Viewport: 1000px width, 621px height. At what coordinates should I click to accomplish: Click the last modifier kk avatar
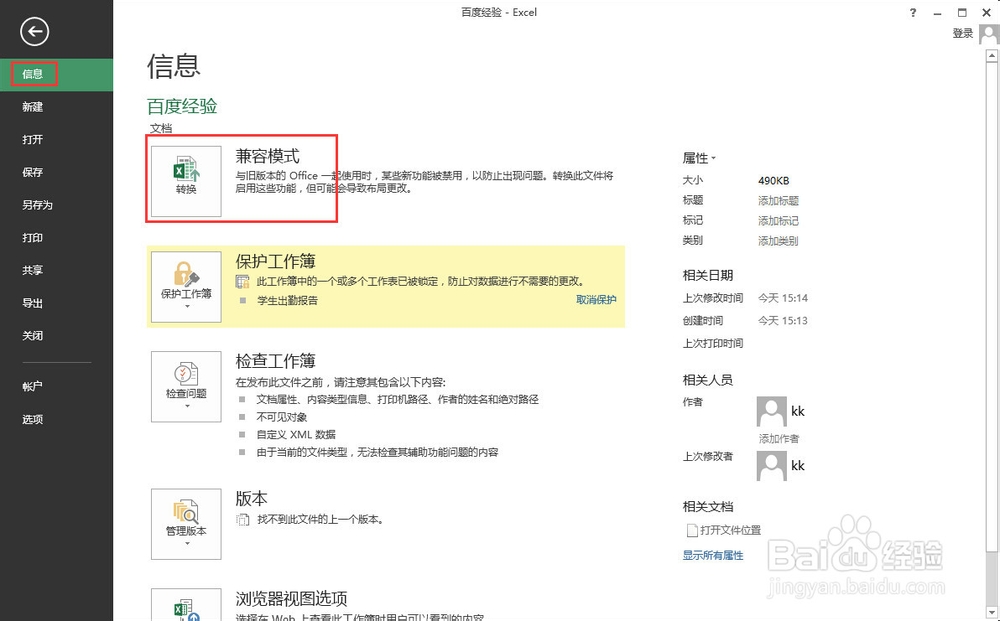coord(772,465)
